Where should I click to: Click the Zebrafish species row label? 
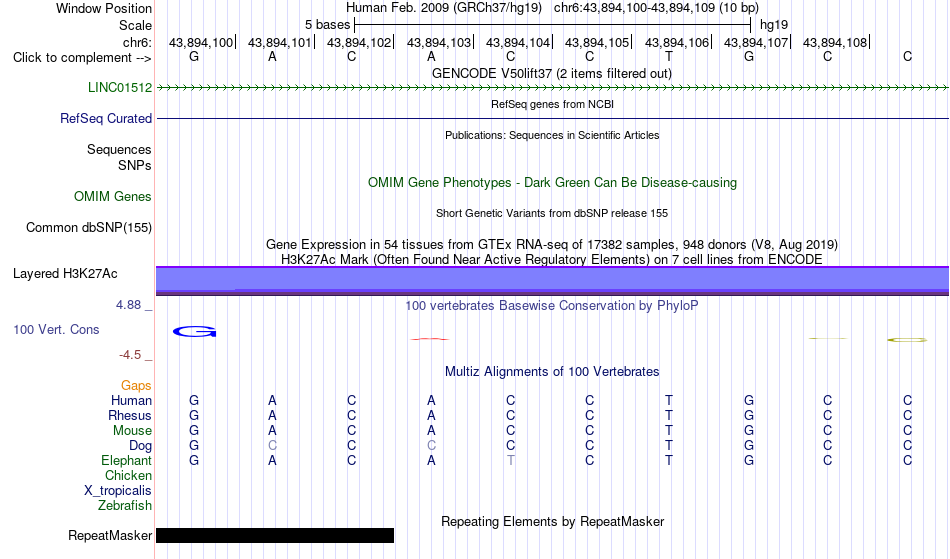tap(125, 506)
